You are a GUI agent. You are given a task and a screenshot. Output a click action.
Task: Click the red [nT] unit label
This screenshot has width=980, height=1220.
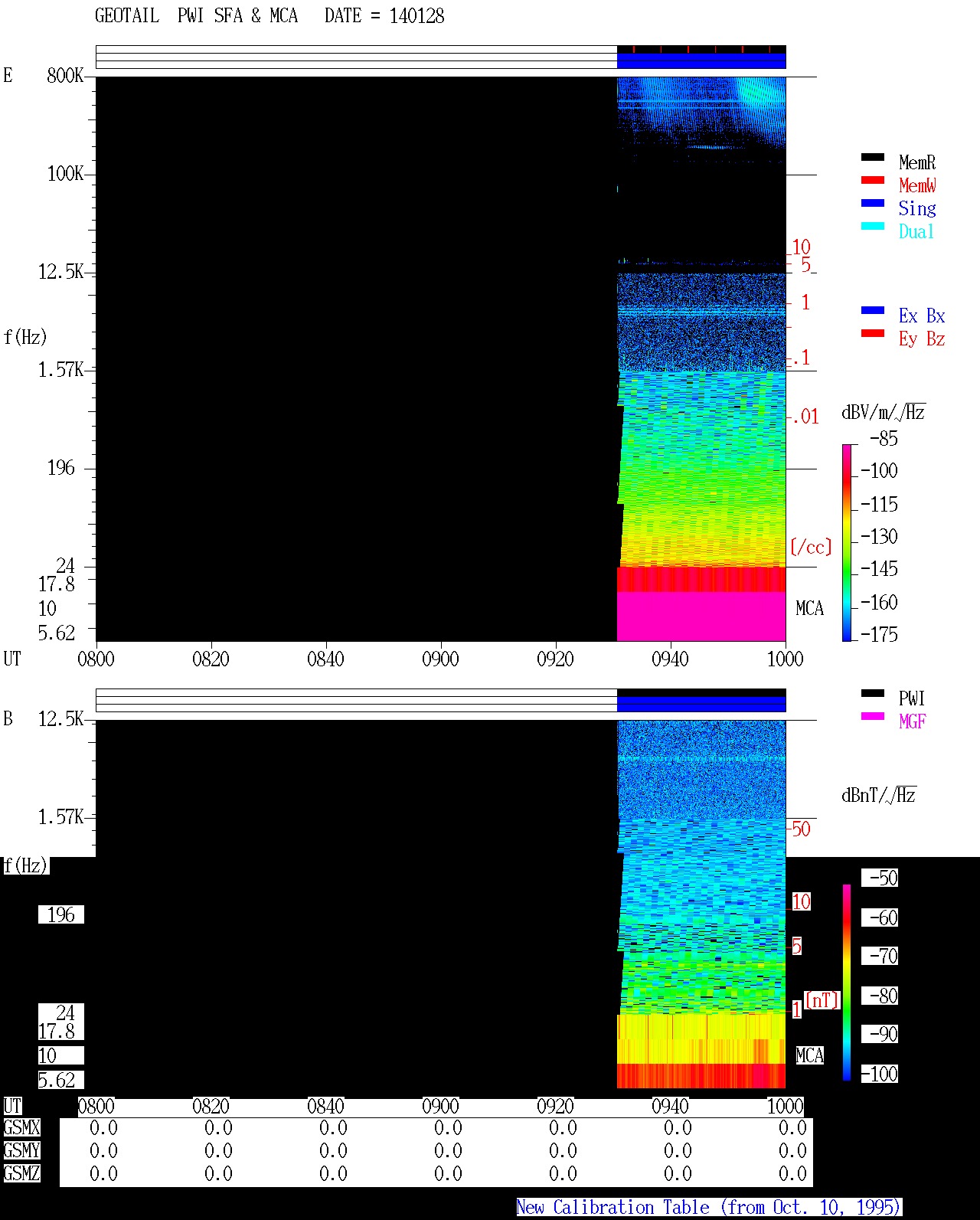[822, 1000]
